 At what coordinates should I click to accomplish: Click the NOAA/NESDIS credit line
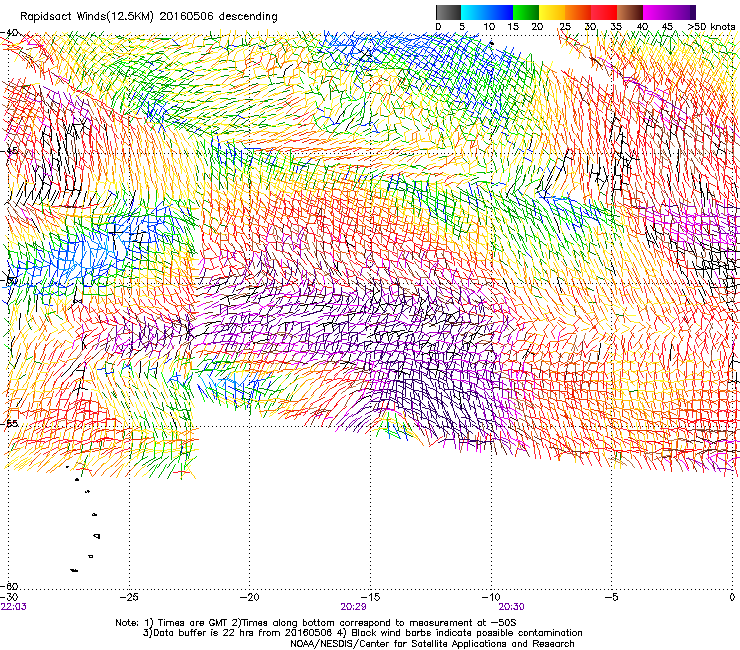pos(432,644)
